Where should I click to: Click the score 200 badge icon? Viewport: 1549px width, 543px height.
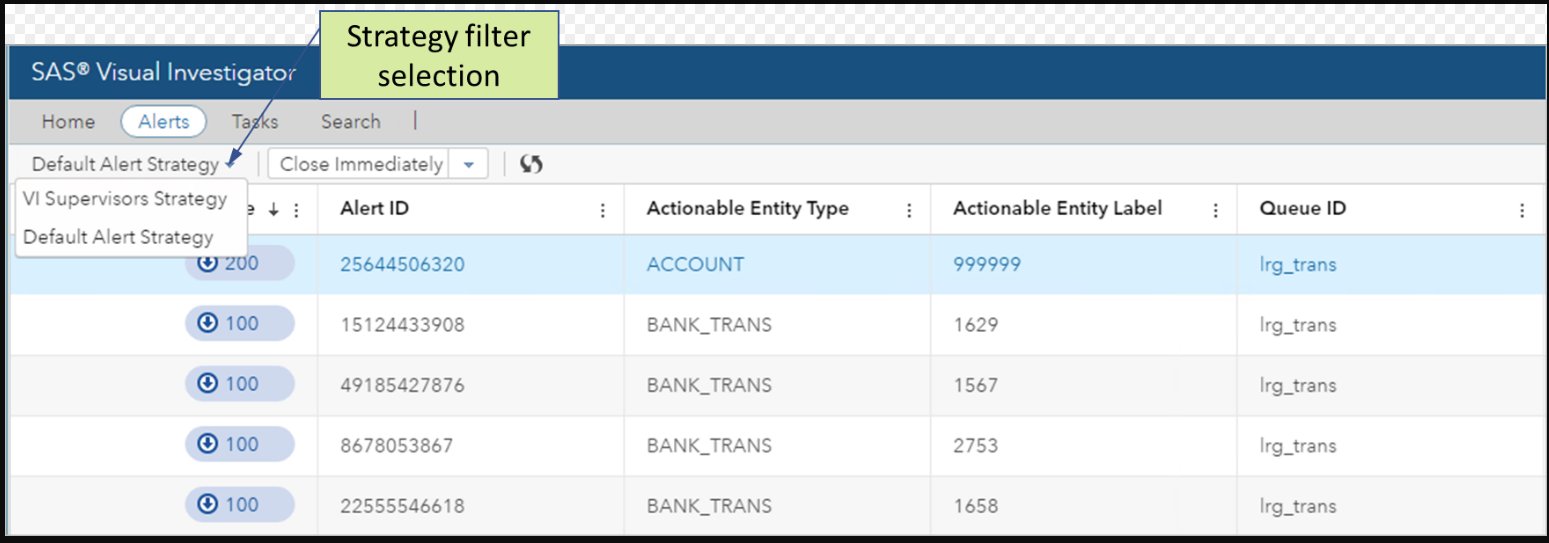click(x=209, y=264)
